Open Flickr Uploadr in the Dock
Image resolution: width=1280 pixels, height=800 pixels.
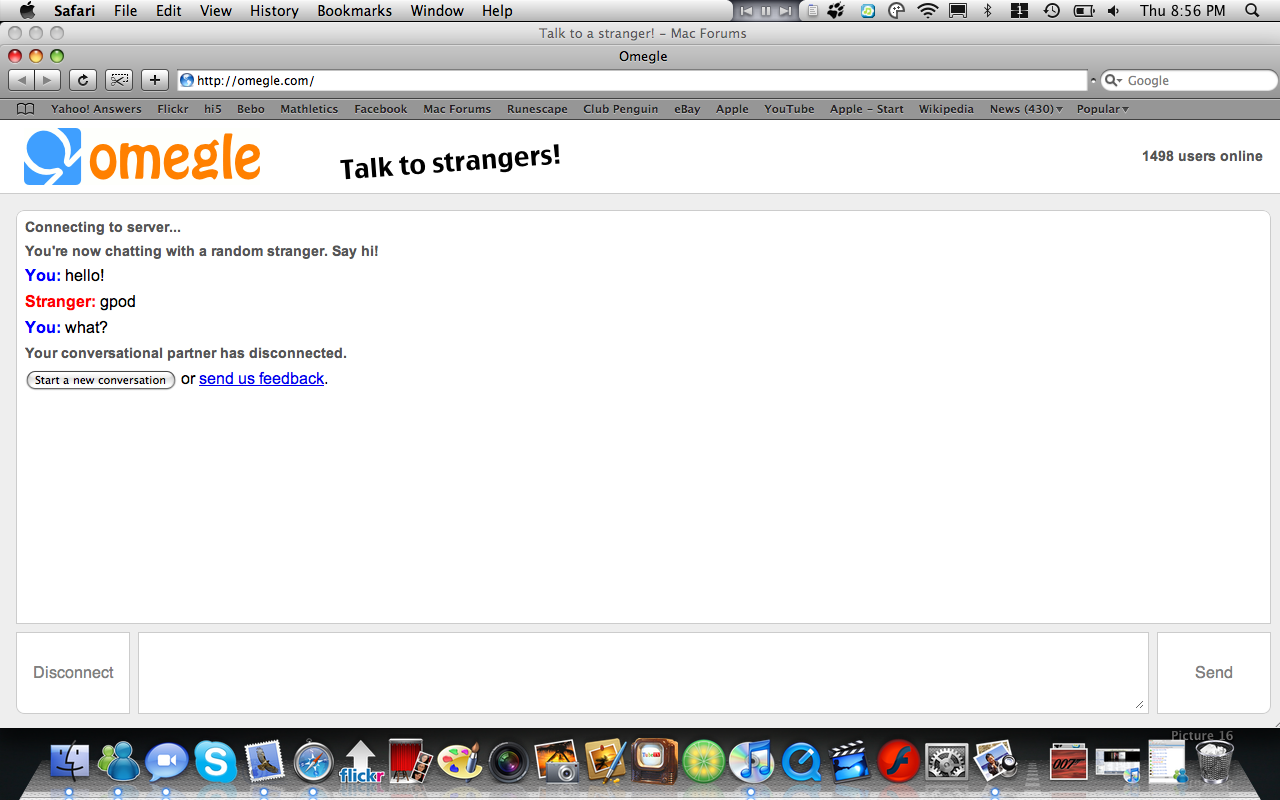tap(362, 762)
